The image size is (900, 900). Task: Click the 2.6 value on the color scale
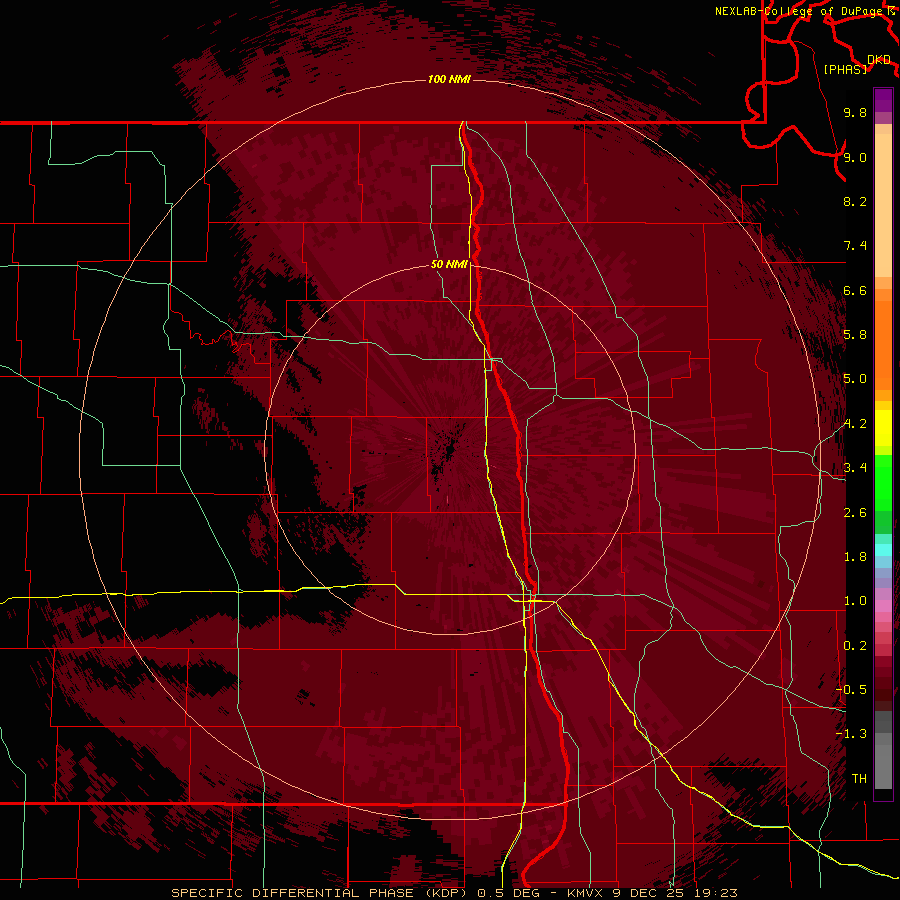click(855, 513)
